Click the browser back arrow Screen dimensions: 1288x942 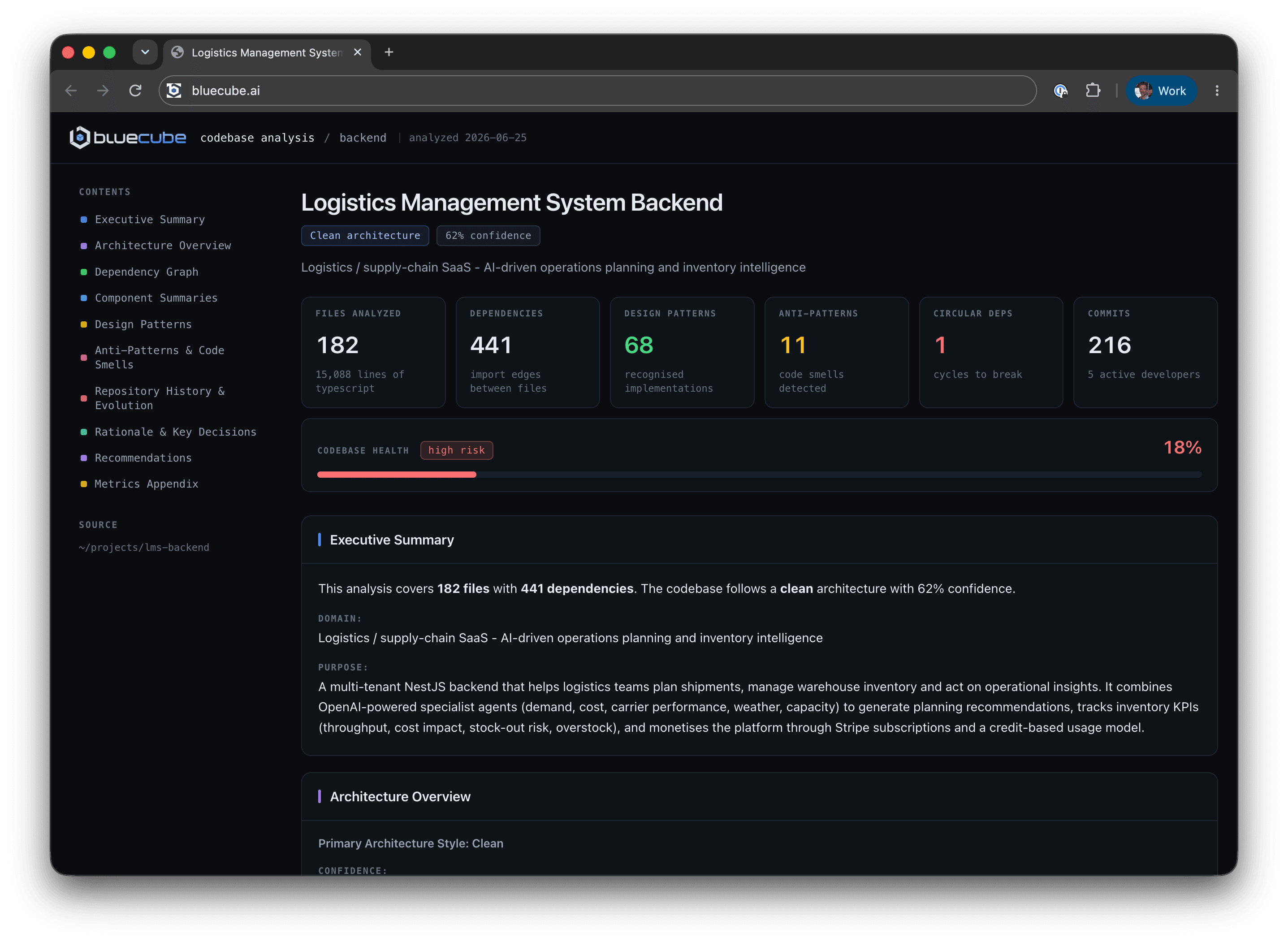[x=71, y=91]
